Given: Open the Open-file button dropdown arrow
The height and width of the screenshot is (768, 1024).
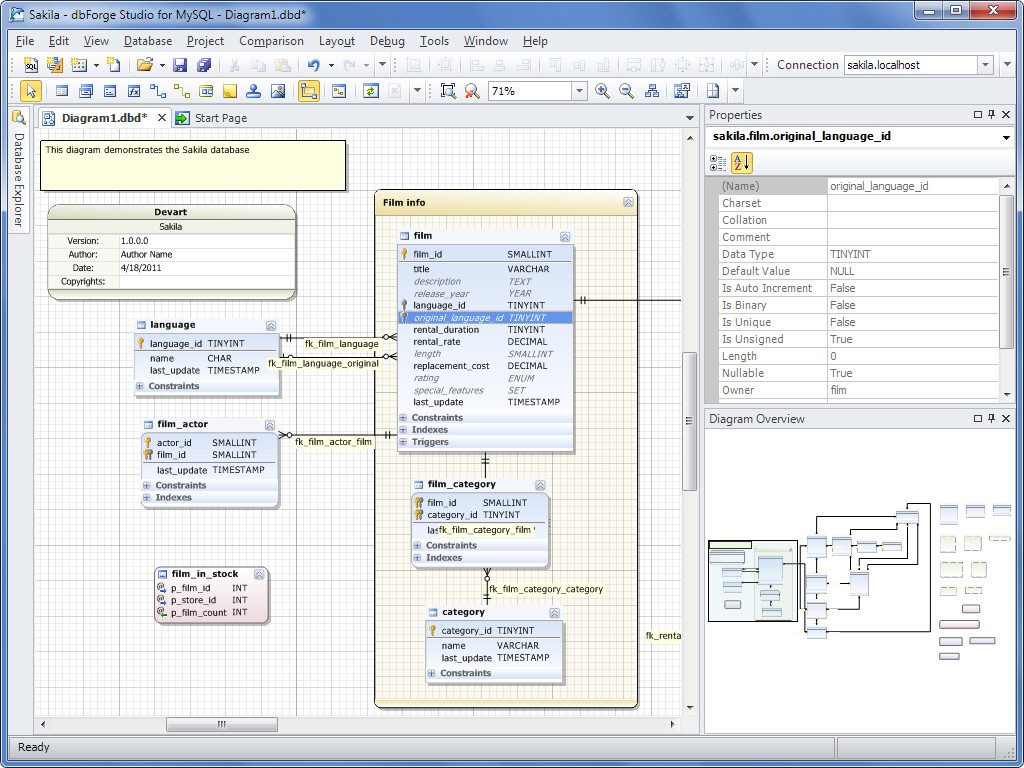Looking at the screenshot, I should 162,65.
